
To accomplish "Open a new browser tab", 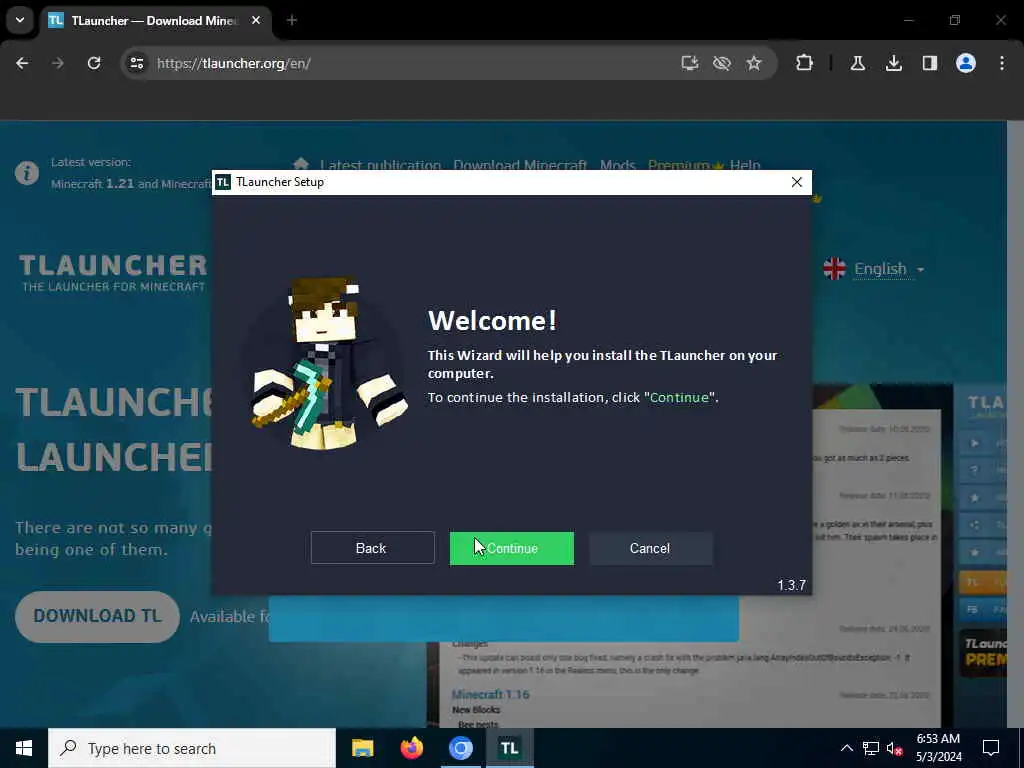I will point(292,21).
